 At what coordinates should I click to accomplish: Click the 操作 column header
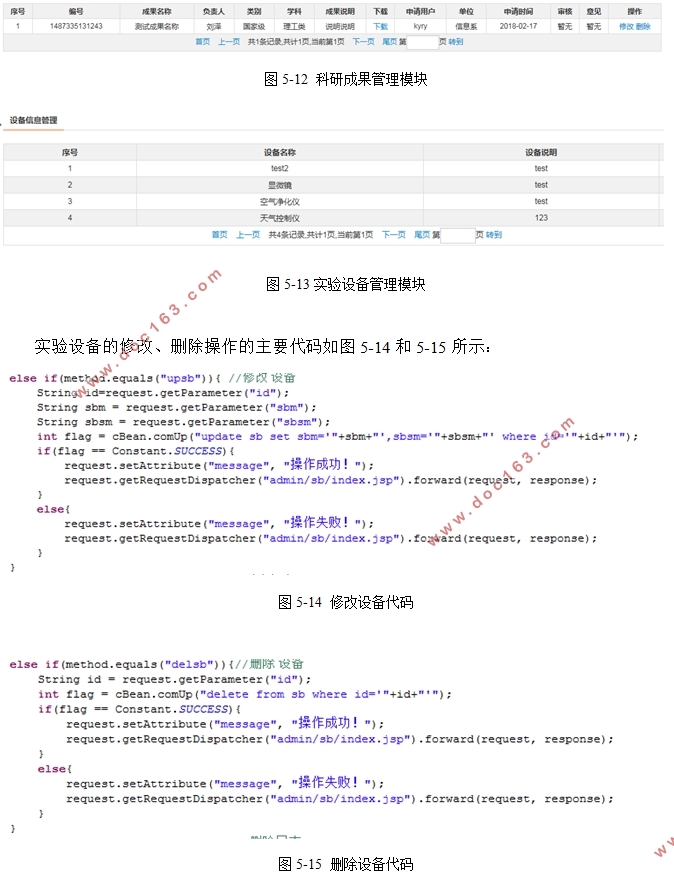[x=634, y=11]
